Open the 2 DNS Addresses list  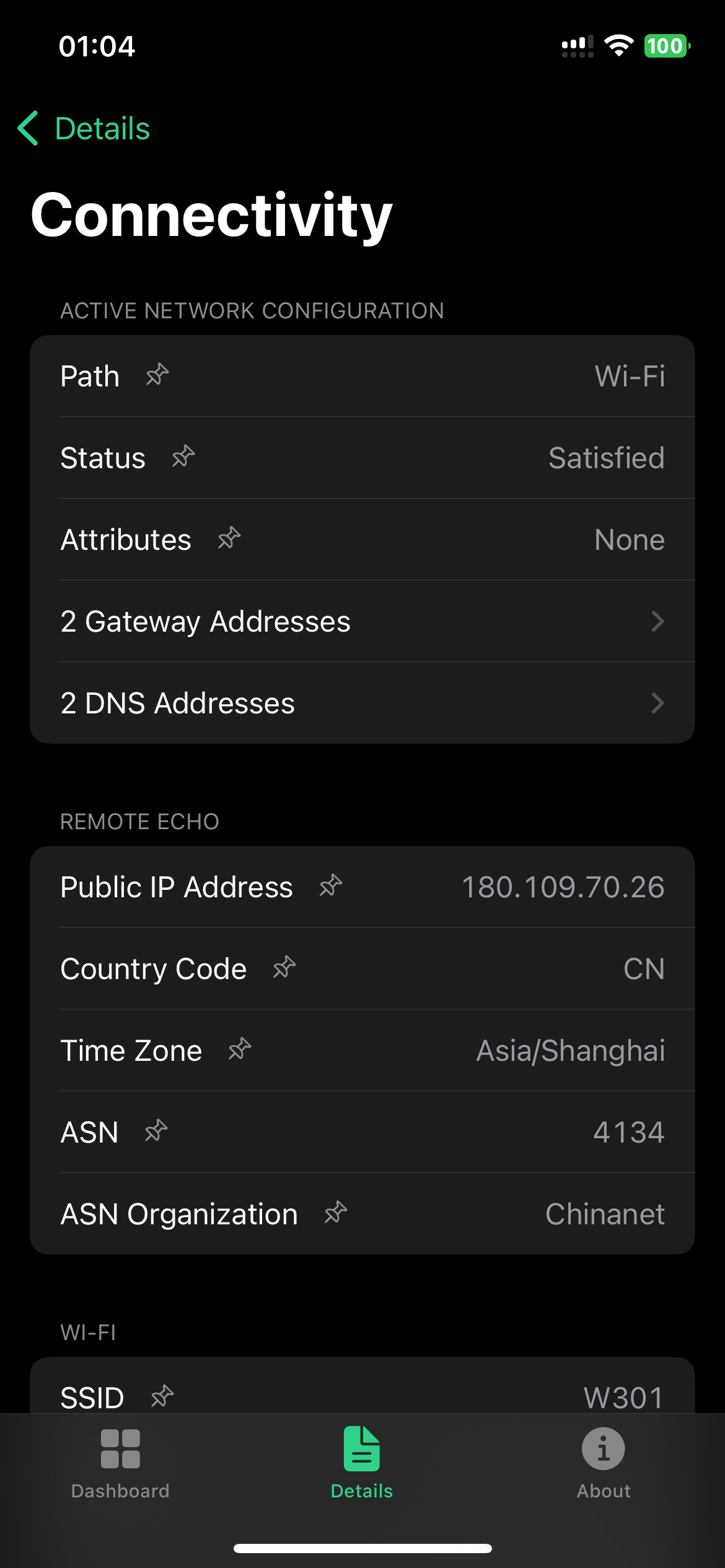point(178,703)
